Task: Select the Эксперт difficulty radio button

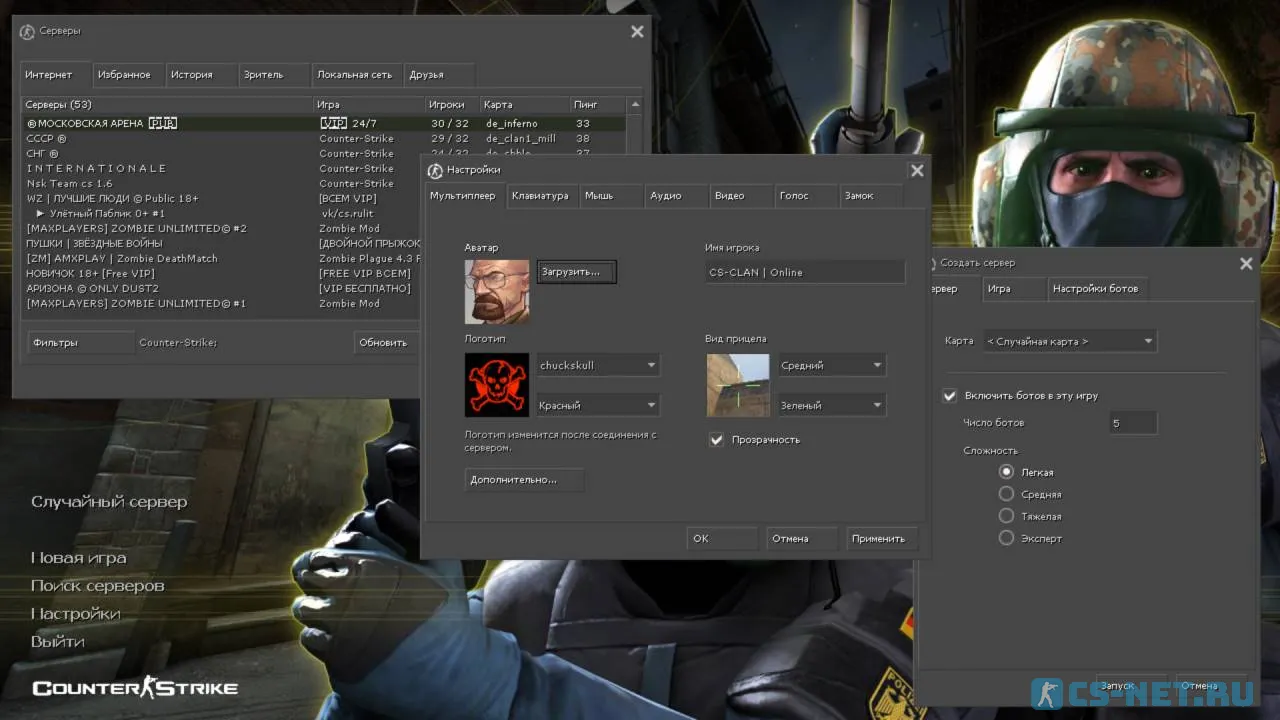Action: tap(1007, 538)
